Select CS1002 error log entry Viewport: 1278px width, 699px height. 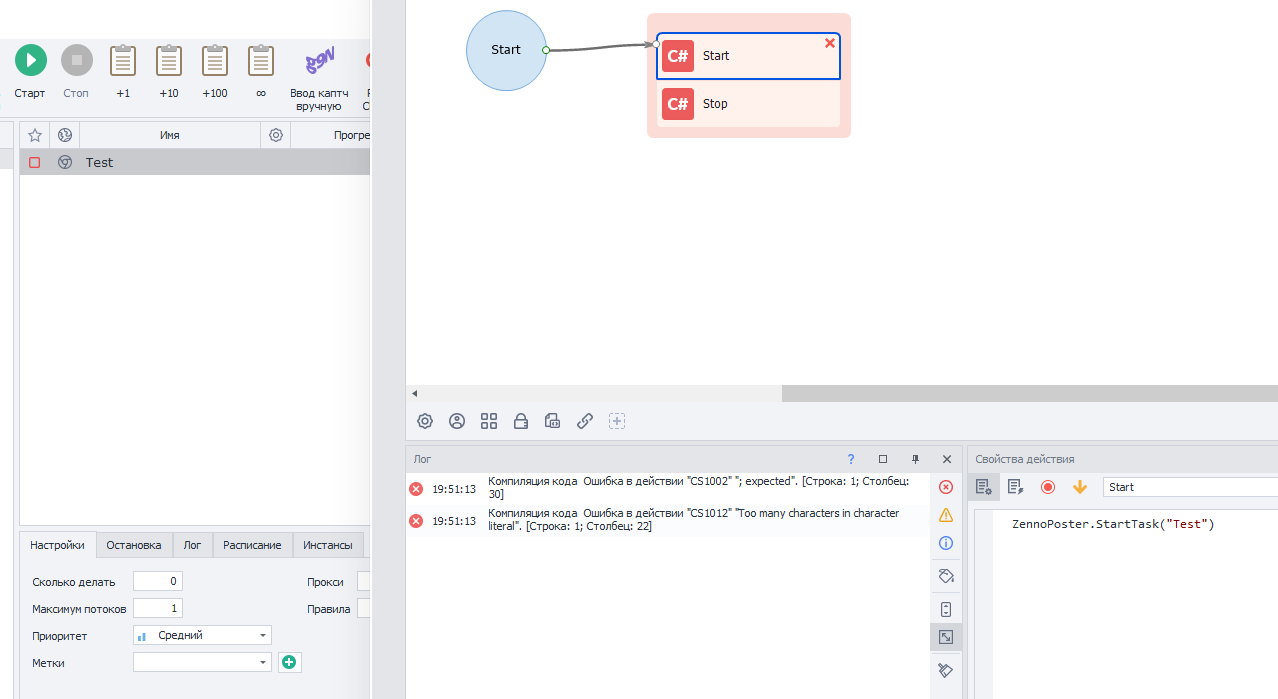(x=668, y=488)
